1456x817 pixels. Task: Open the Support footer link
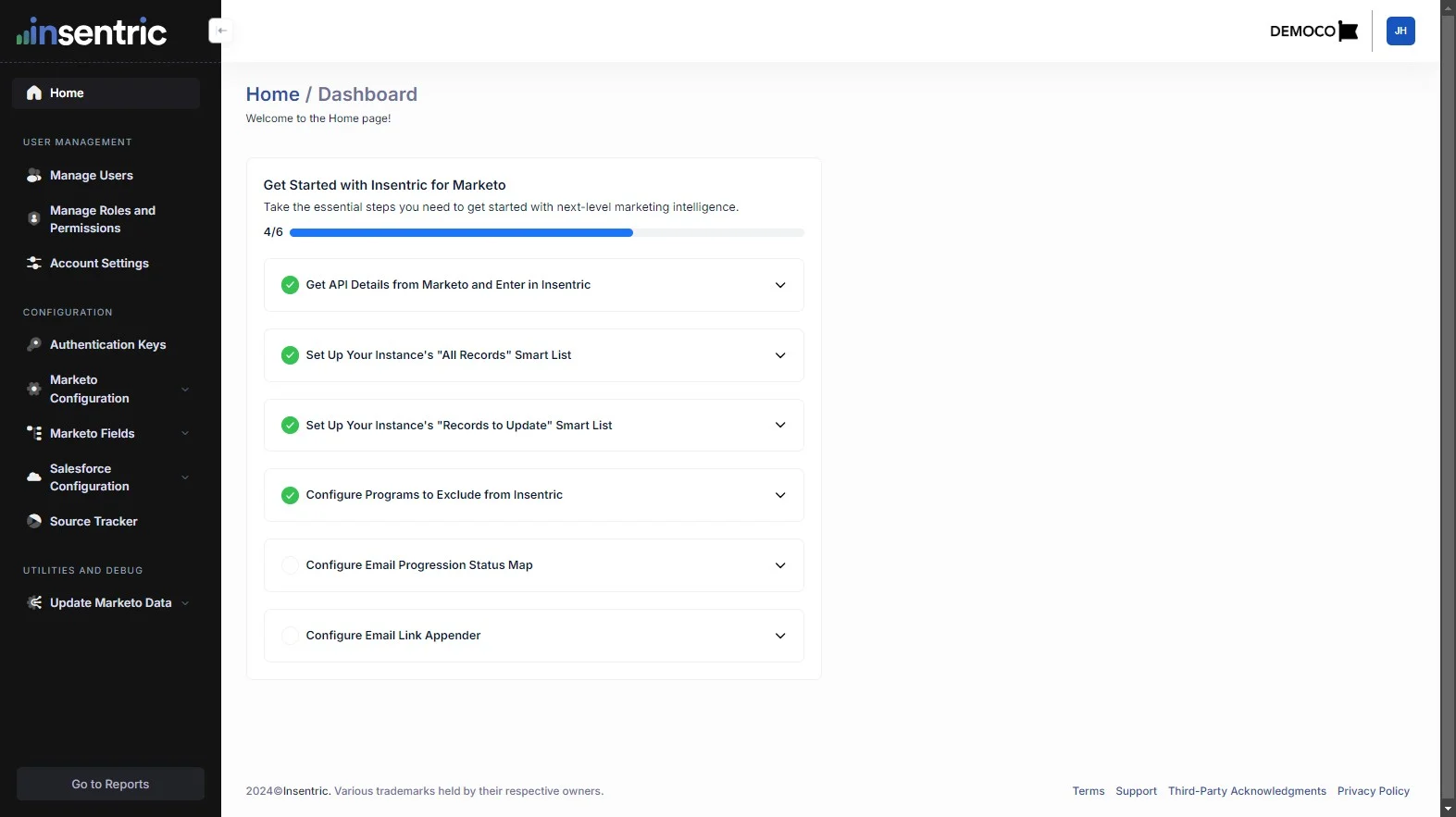[x=1137, y=791]
